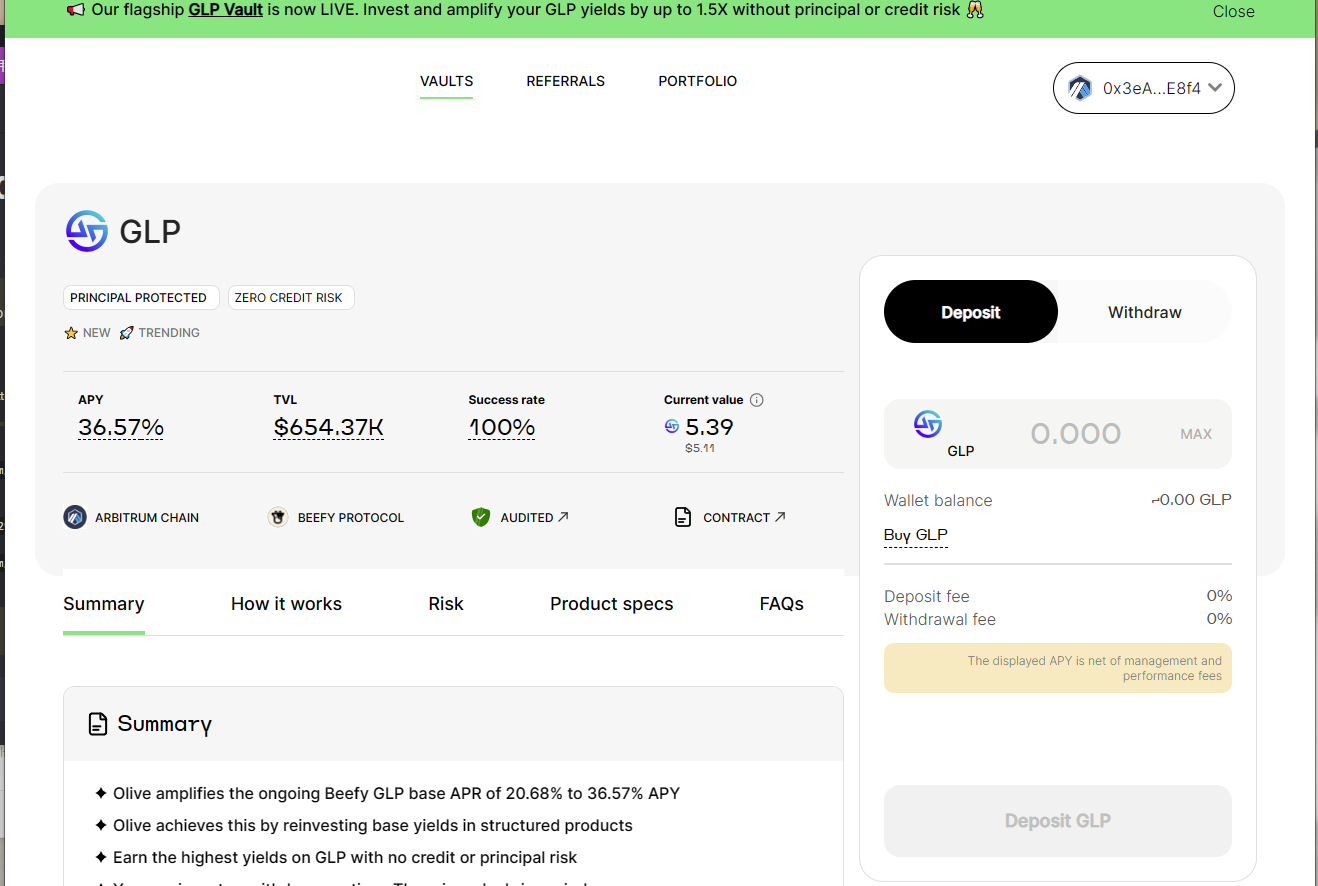Image resolution: width=1318 pixels, height=886 pixels.
Task: Switch to Deposit mode
Action: tap(970, 312)
